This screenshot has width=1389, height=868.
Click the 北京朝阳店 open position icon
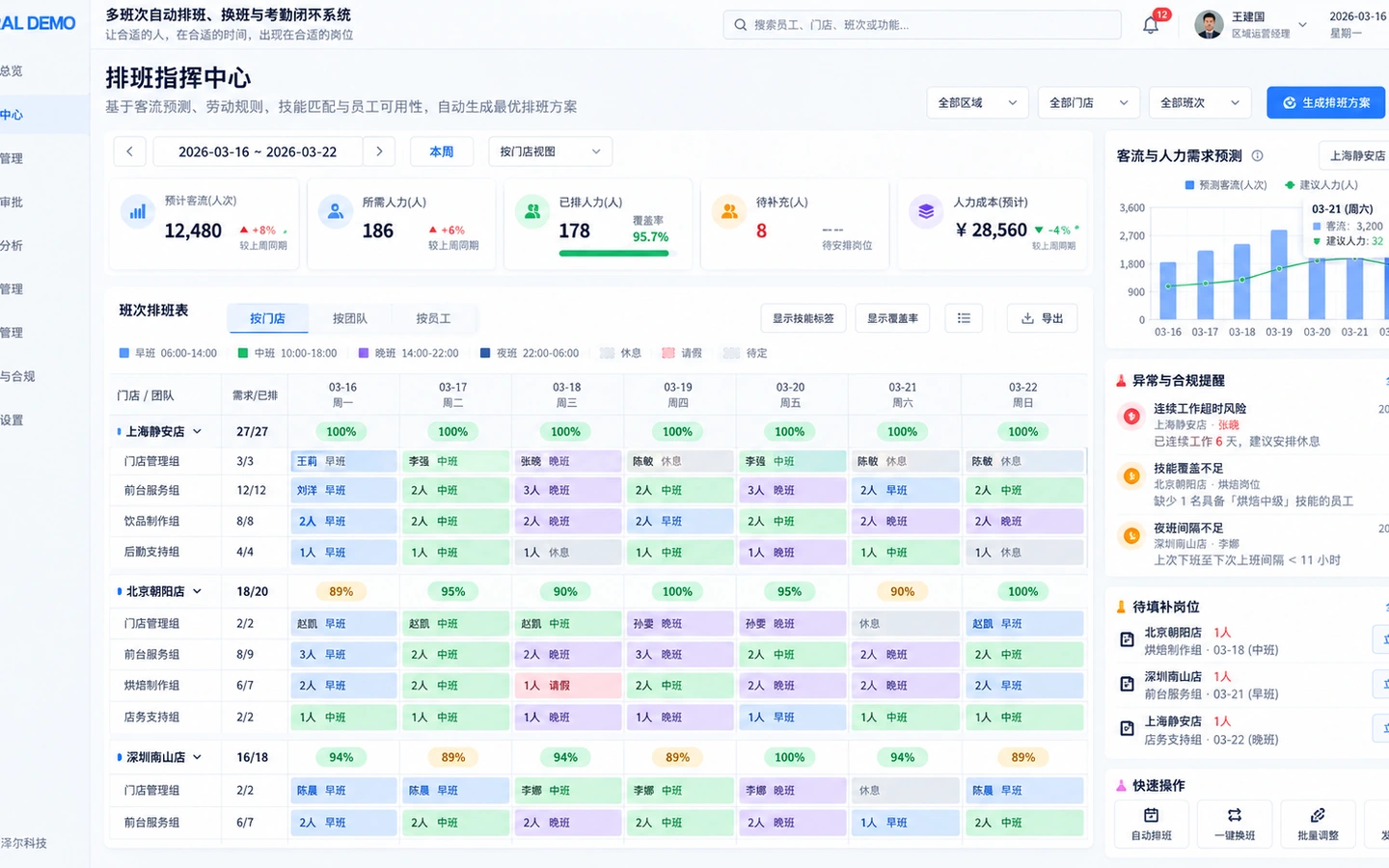1127,639
